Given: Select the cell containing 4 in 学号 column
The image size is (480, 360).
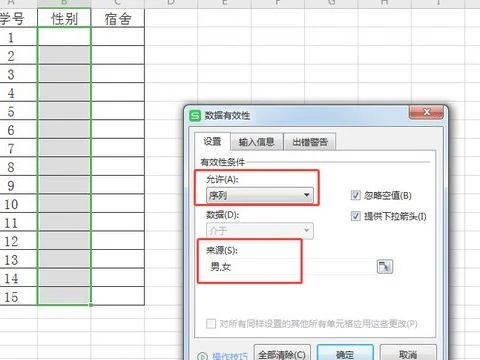Looking at the screenshot, I should click(x=18, y=92).
